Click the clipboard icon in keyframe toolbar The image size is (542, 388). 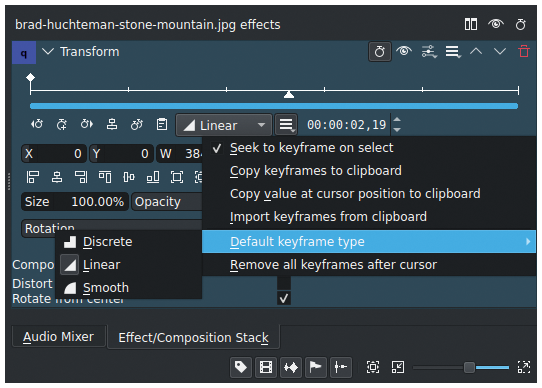pos(162,124)
